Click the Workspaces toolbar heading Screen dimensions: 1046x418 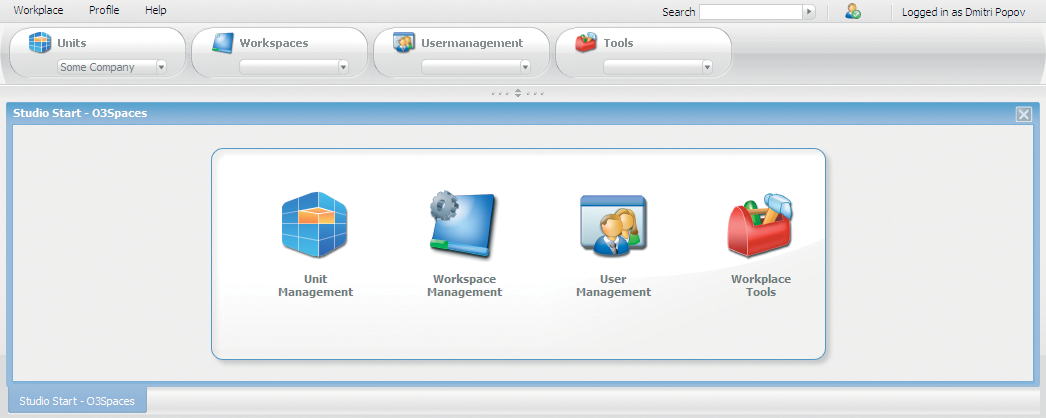(x=274, y=43)
